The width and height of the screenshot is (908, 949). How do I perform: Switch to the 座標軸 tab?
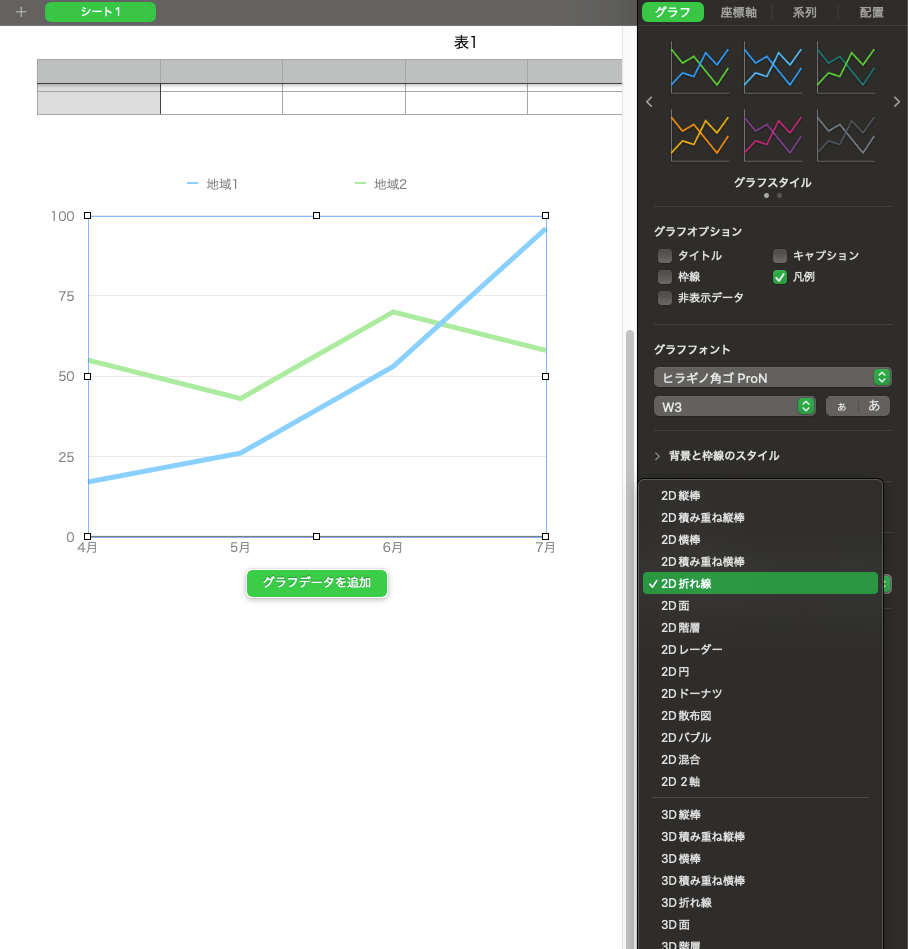pos(738,13)
